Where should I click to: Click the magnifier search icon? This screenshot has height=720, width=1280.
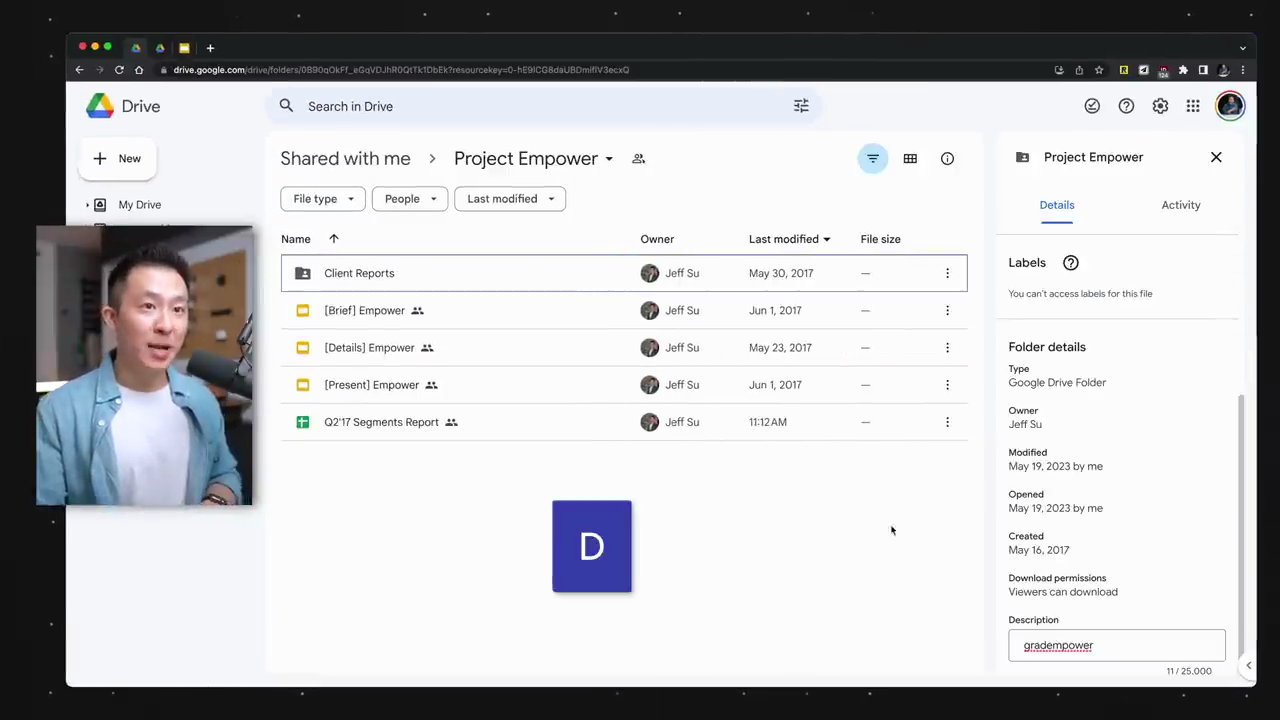[x=286, y=106]
